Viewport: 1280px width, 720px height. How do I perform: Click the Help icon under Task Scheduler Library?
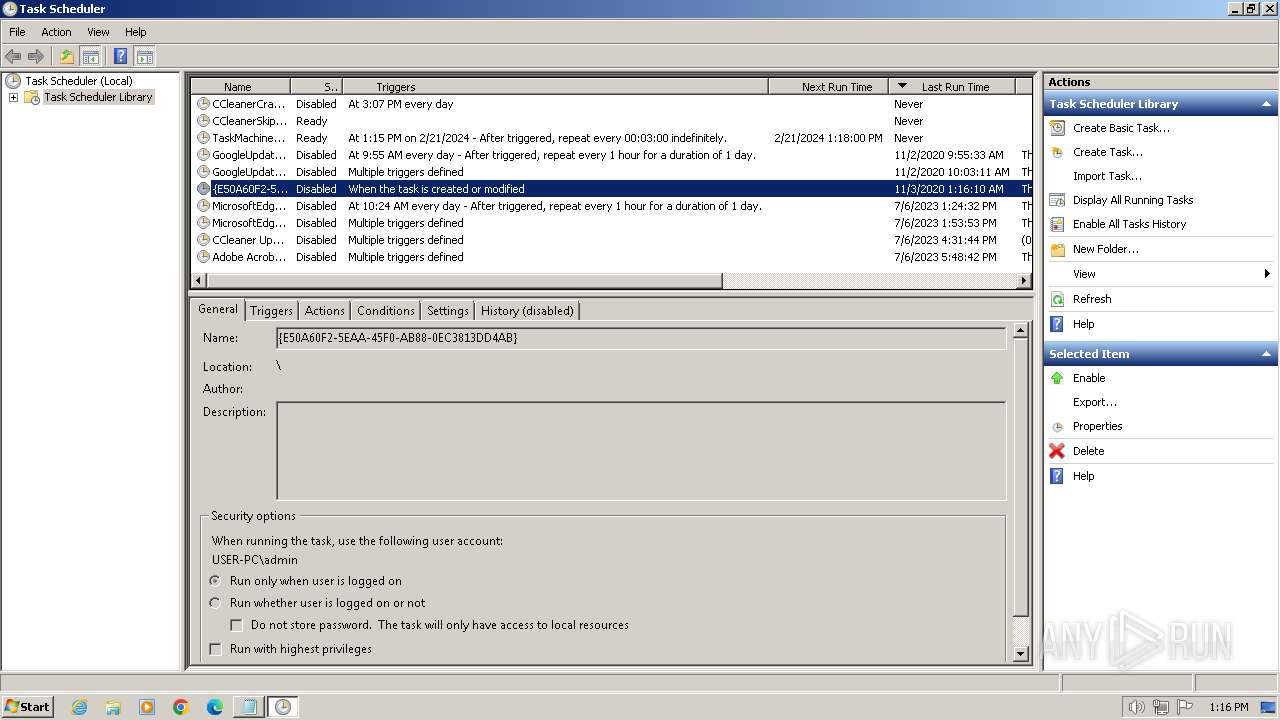(x=1057, y=324)
